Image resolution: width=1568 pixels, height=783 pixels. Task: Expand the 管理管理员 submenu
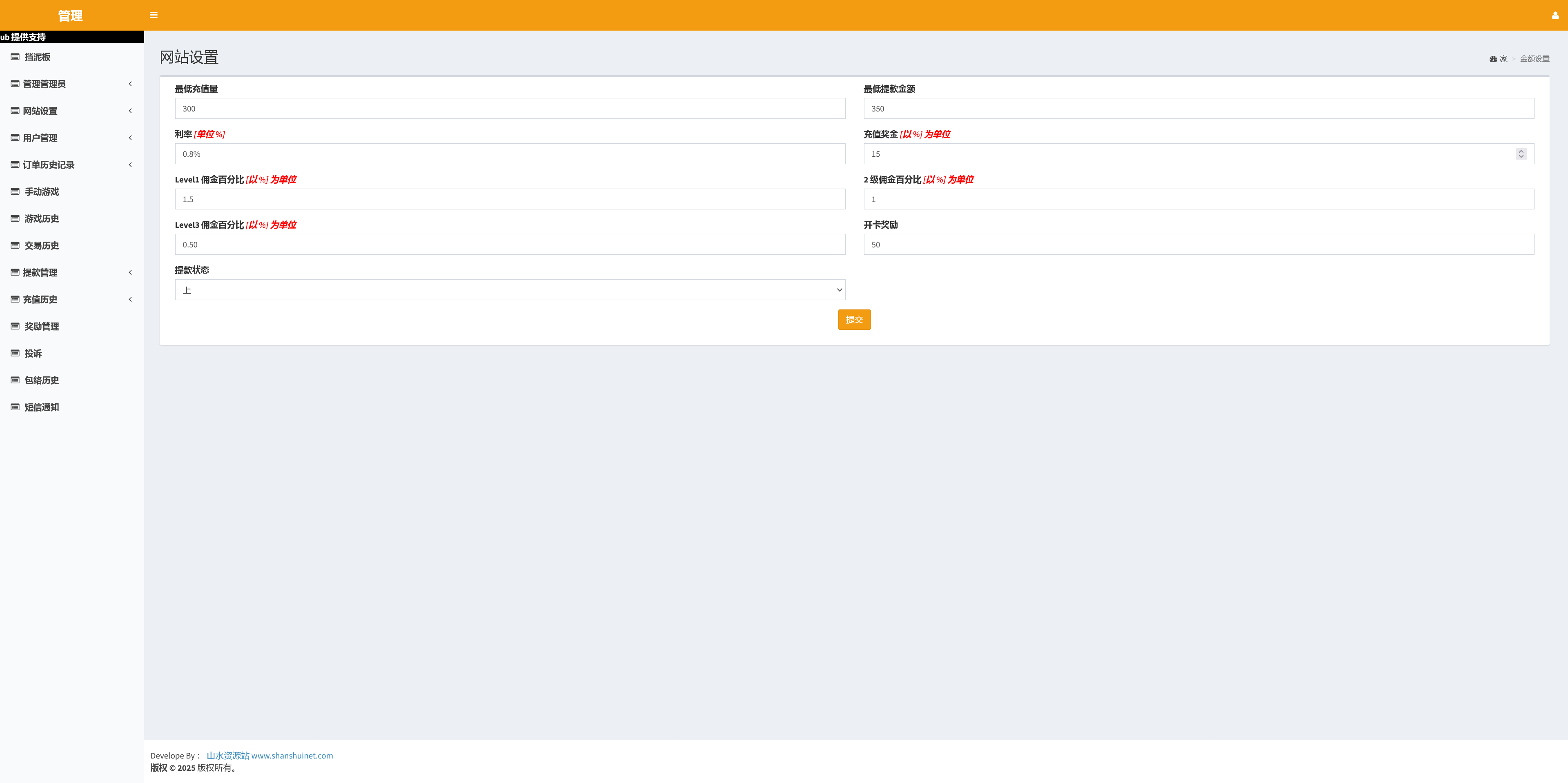[x=130, y=84]
